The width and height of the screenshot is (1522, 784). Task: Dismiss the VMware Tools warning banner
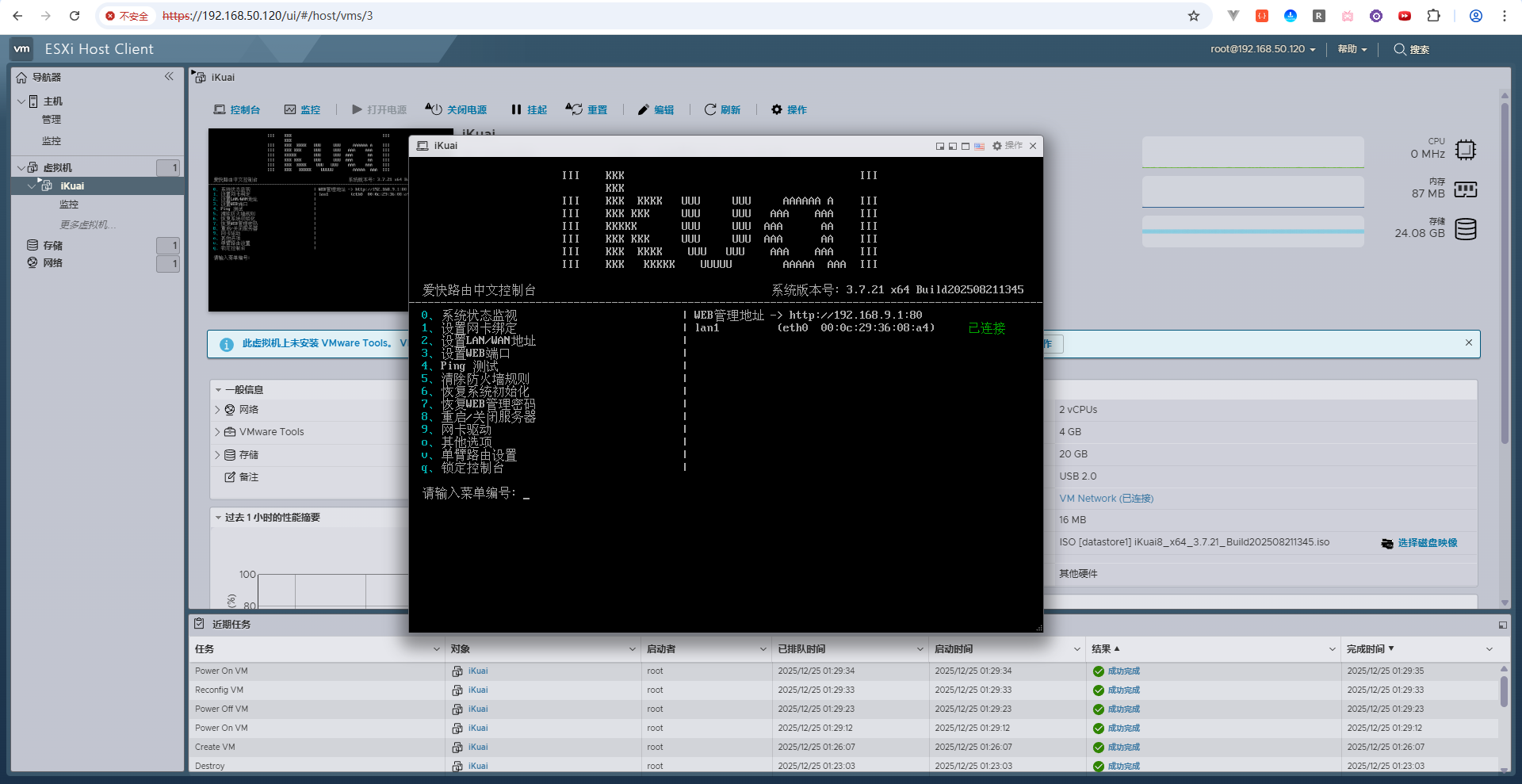tap(1469, 342)
